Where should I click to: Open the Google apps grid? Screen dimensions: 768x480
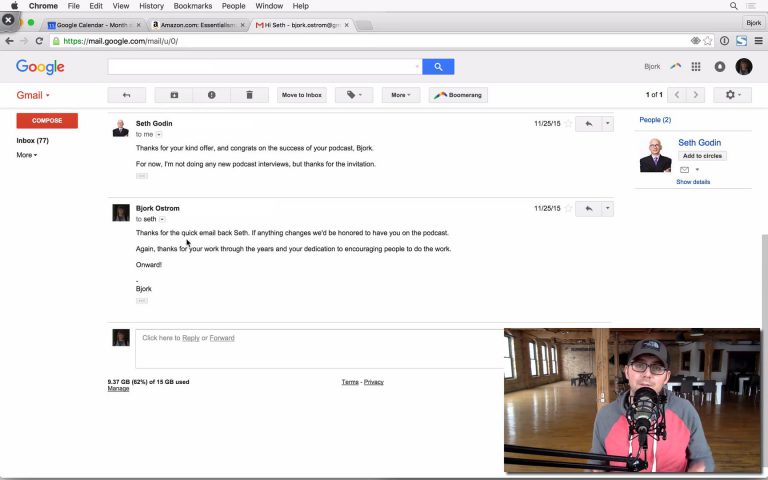point(696,67)
